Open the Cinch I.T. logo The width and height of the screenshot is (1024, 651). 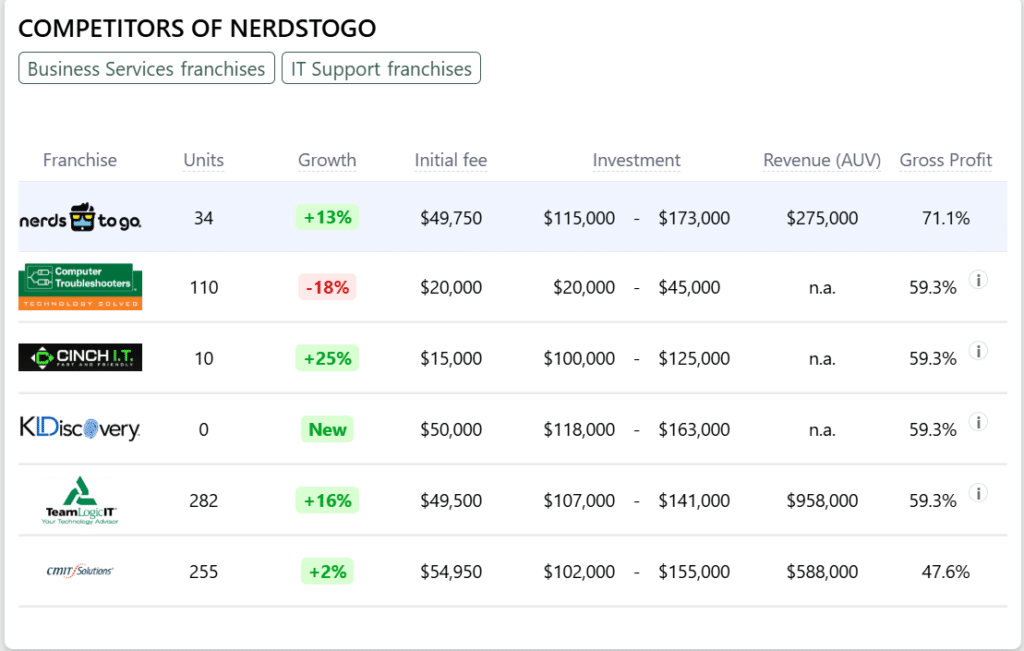tap(80, 357)
